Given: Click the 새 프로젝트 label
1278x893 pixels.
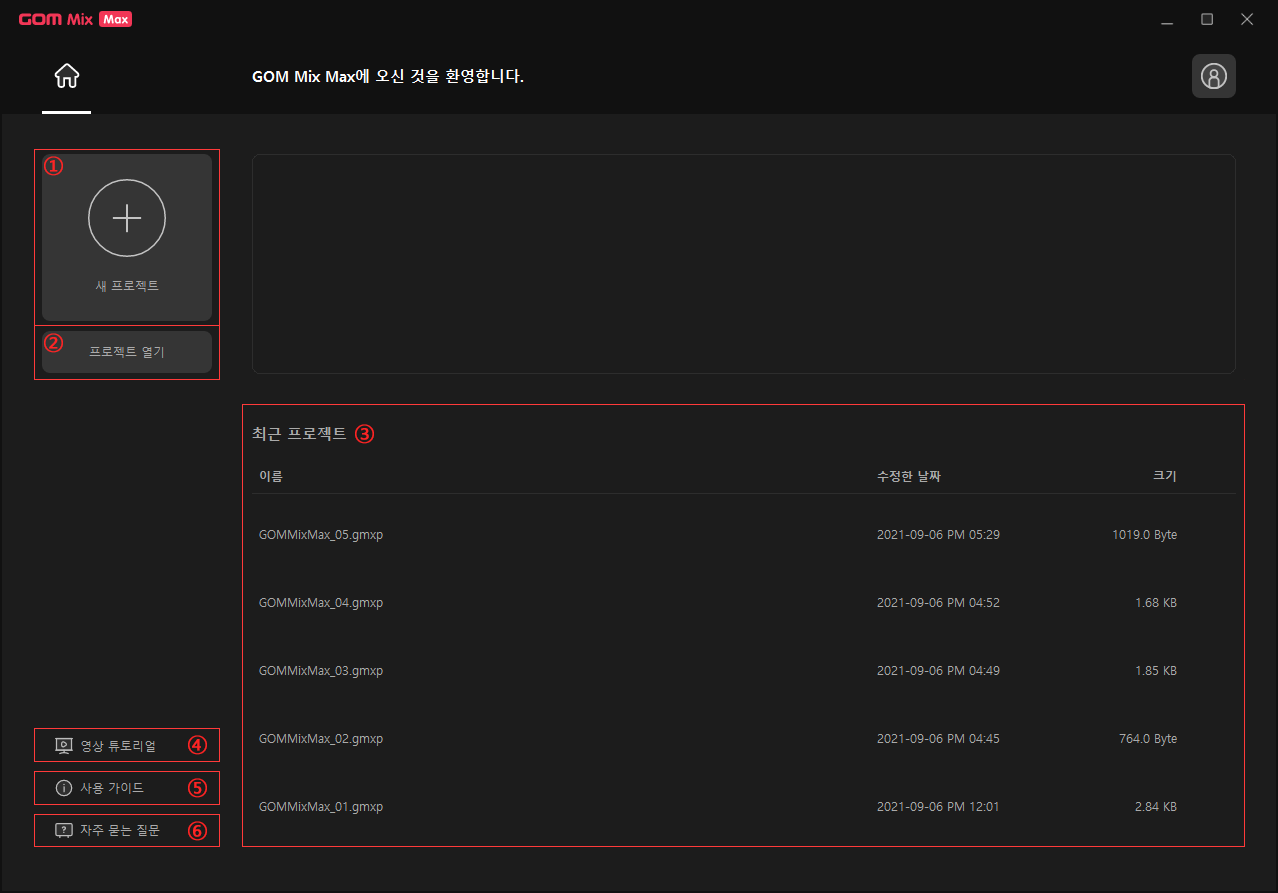Looking at the screenshot, I should 127,286.
